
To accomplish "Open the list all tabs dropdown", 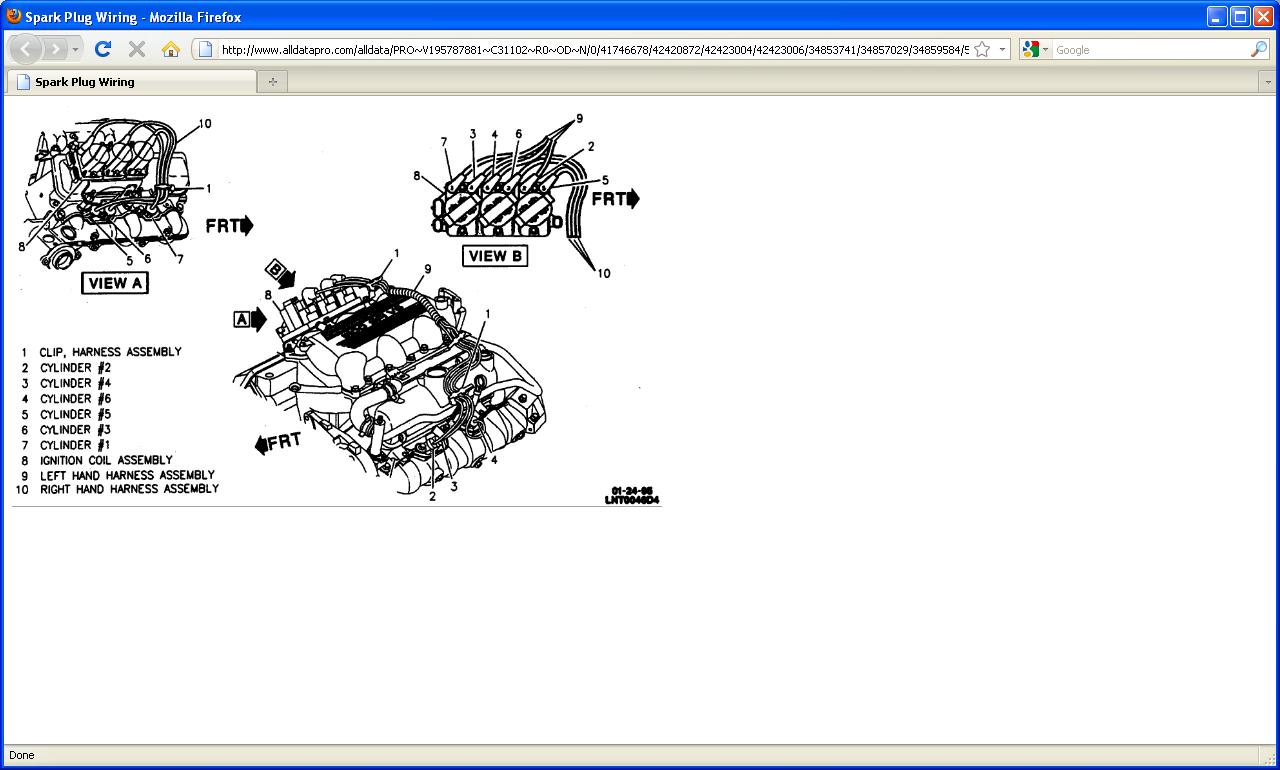I will 1269,82.
